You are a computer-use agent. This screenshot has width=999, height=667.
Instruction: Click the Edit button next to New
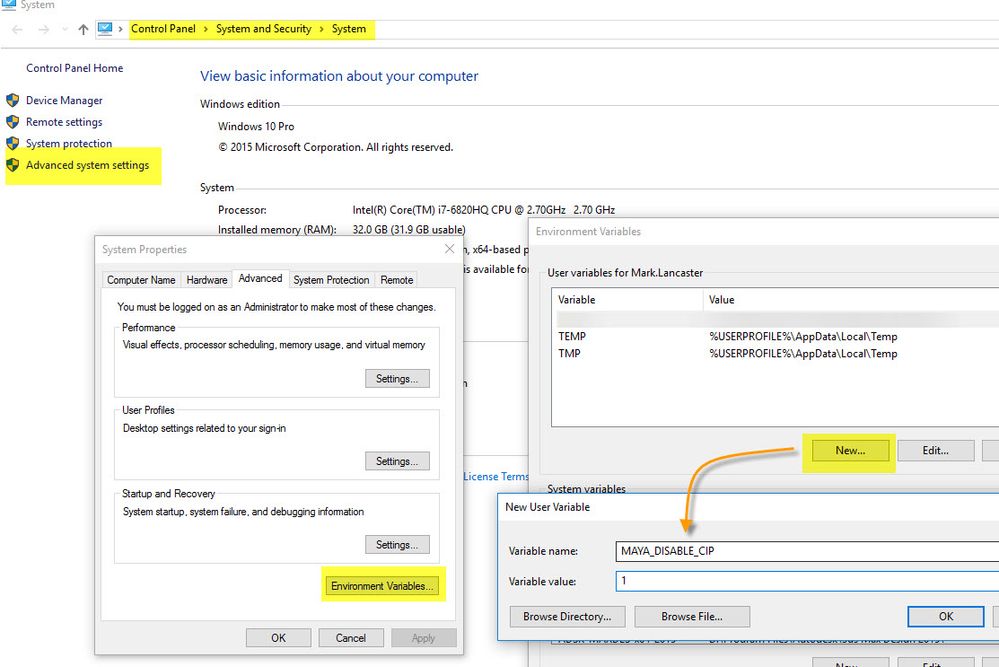[935, 450]
